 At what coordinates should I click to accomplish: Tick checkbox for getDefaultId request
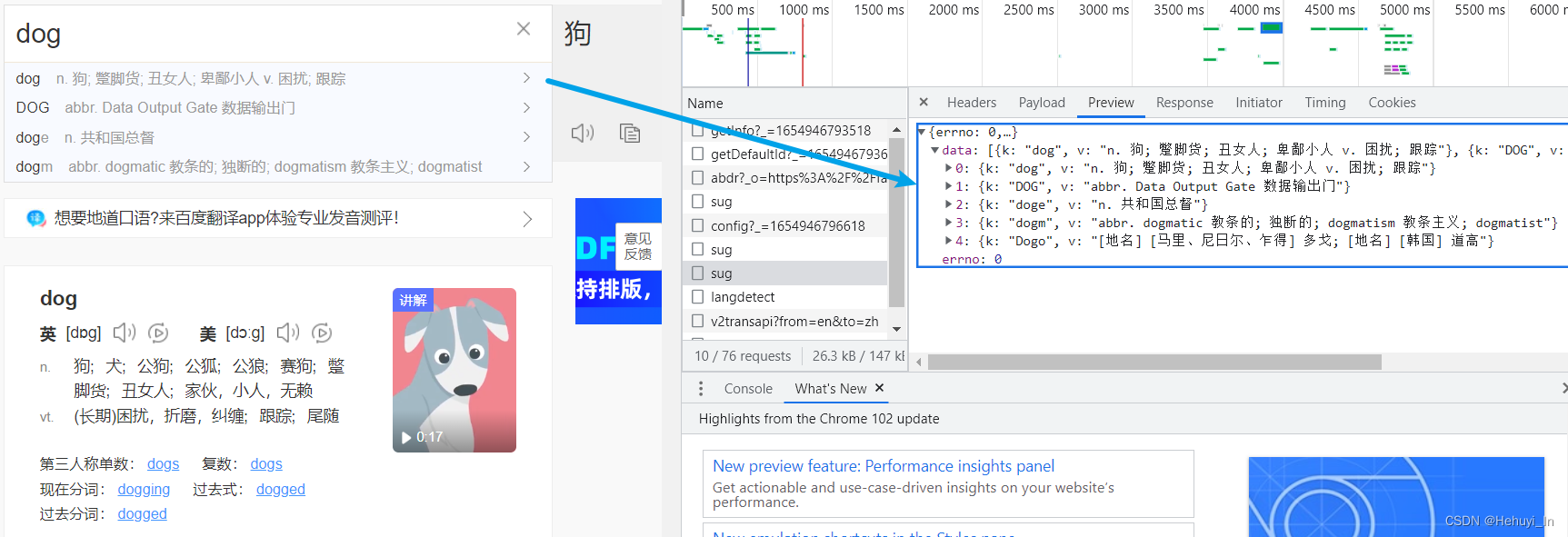[x=698, y=154]
